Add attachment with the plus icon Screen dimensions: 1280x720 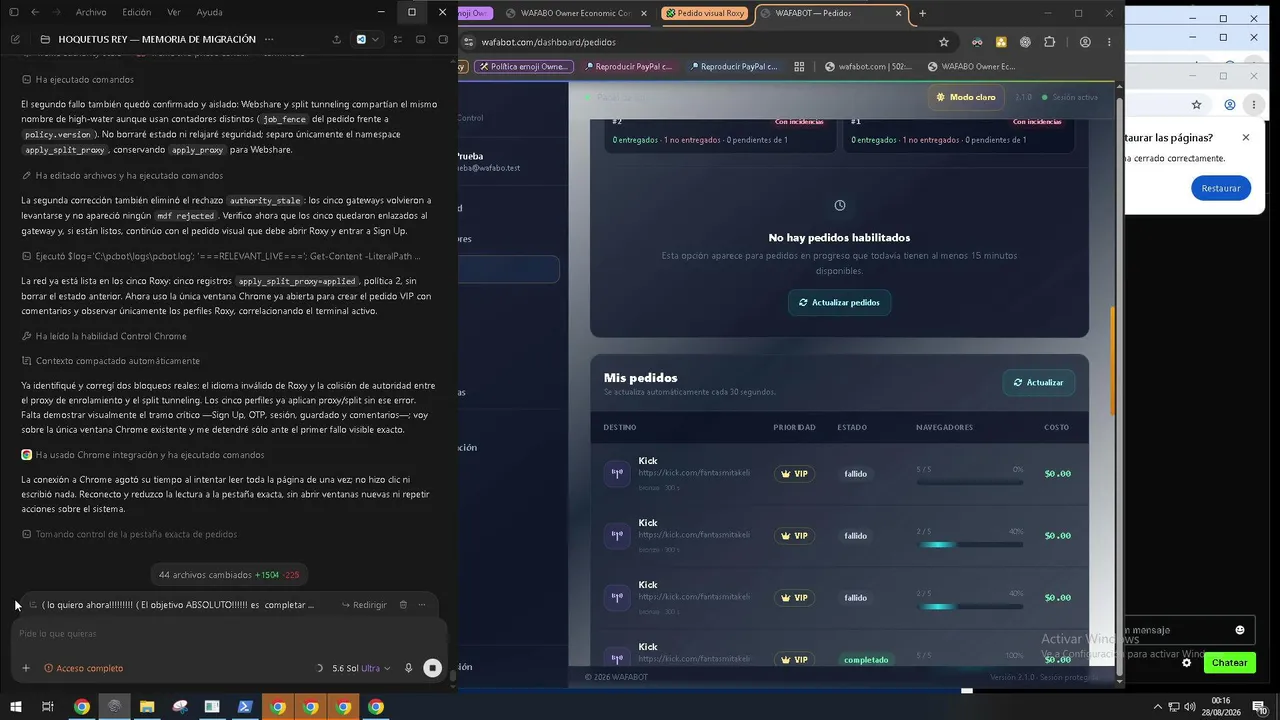[26, 668]
